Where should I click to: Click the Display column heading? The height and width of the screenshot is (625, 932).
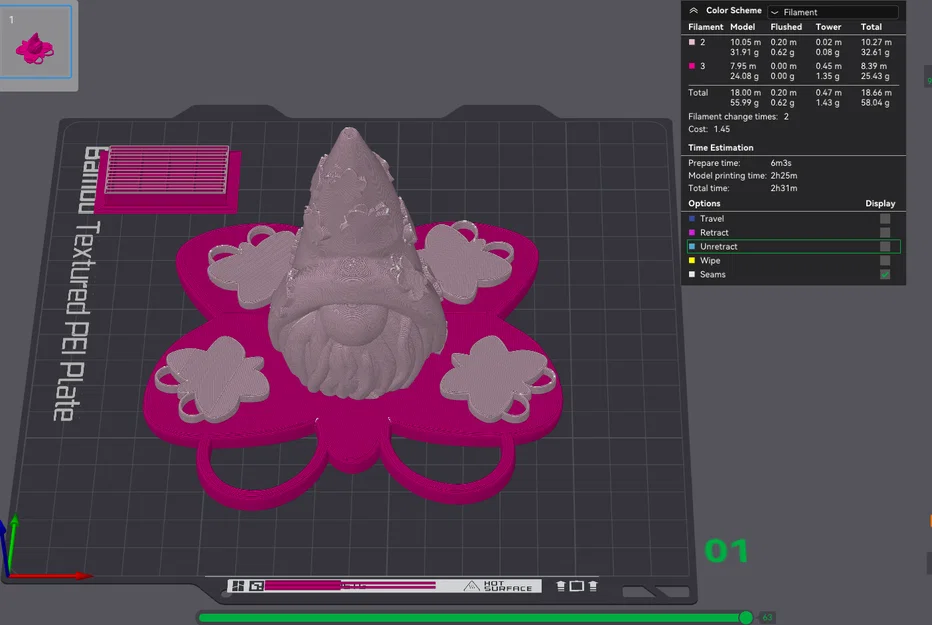click(x=880, y=203)
